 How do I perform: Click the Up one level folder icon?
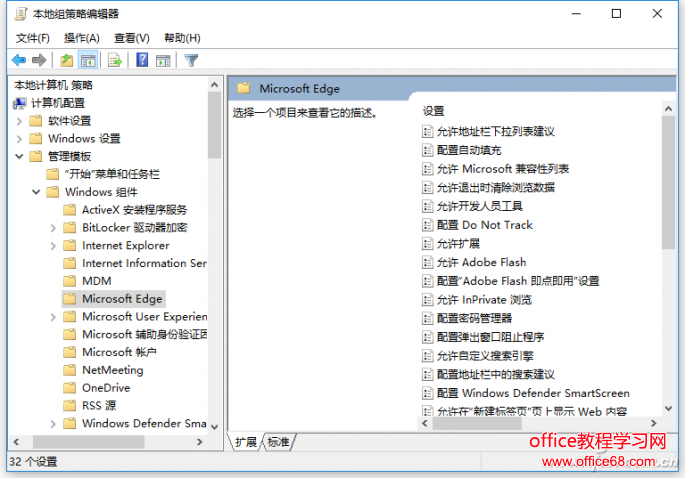coord(66,60)
